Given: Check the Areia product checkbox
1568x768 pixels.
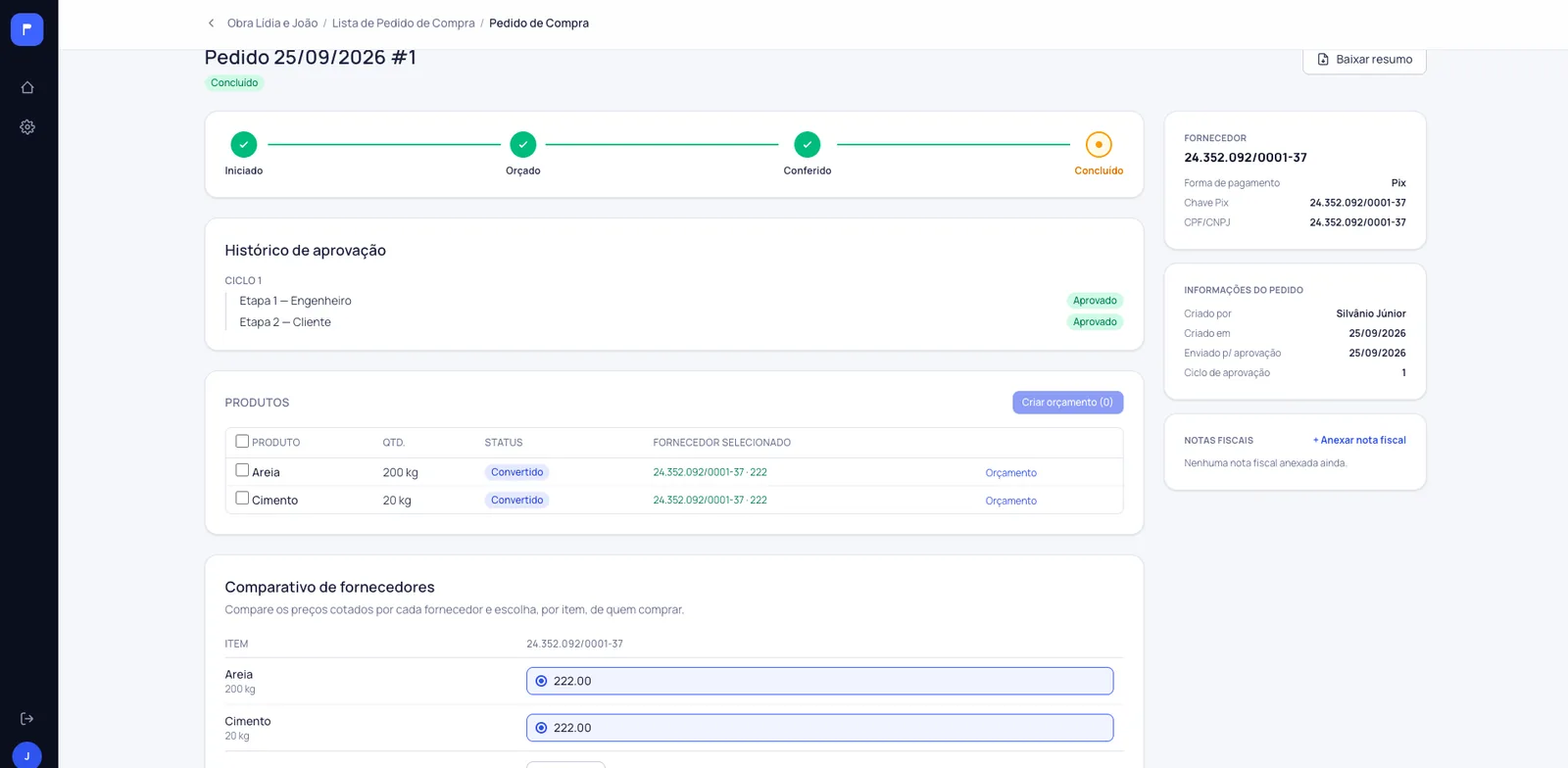Looking at the screenshot, I should (x=242, y=470).
